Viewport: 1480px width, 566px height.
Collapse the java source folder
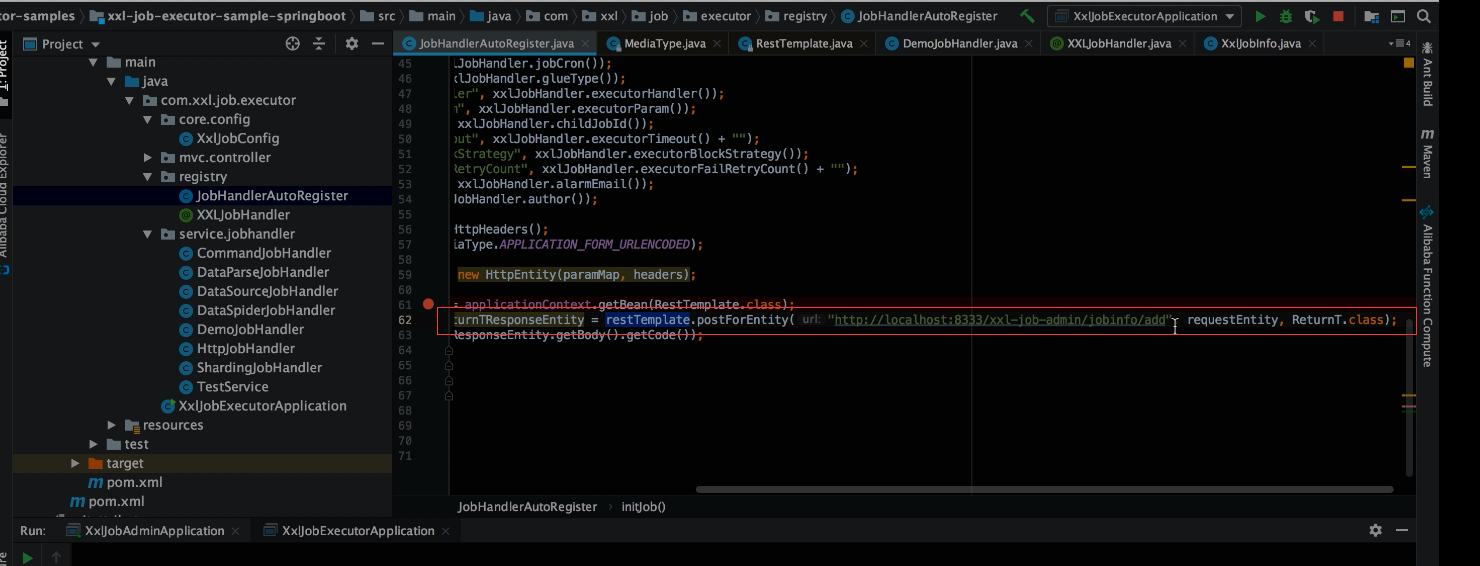coord(111,81)
